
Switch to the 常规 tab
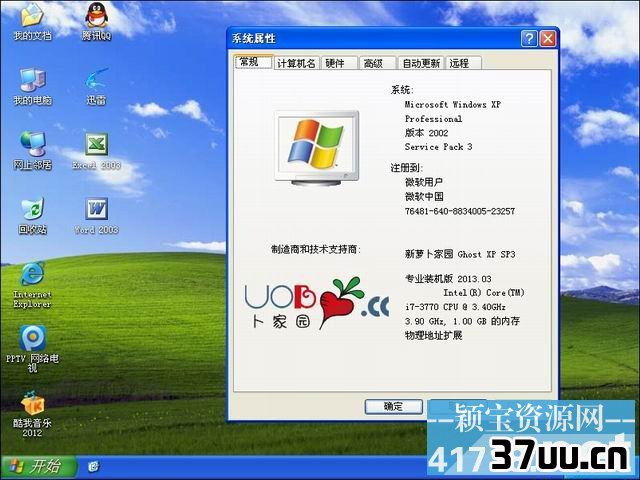coord(253,62)
